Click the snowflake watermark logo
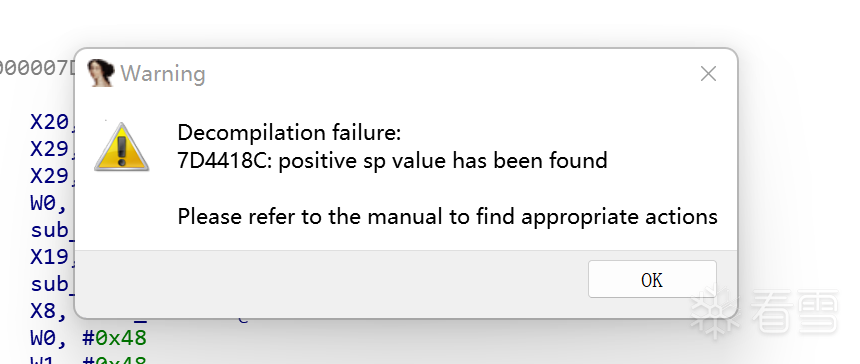Viewport: 860px width, 364px height. pyautogui.click(x=715, y=311)
